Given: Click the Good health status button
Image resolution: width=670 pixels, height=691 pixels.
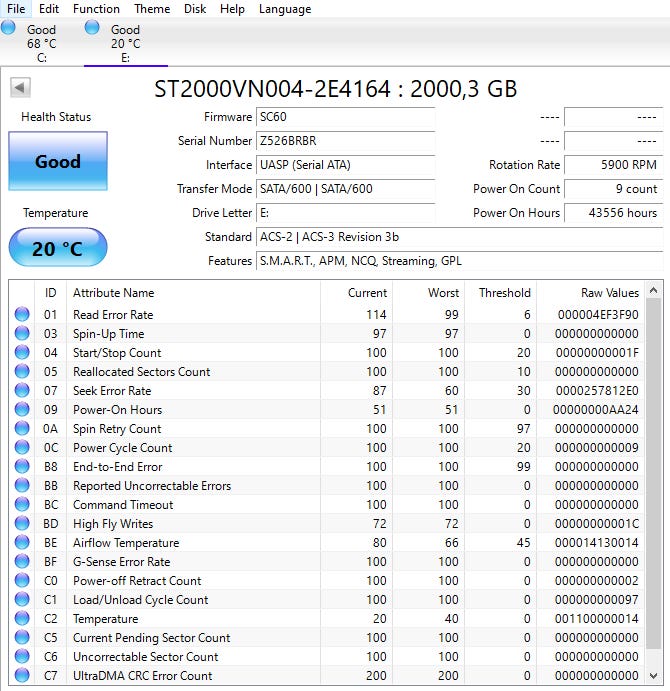Looking at the screenshot, I should pyautogui.click(x=57, y=161).
